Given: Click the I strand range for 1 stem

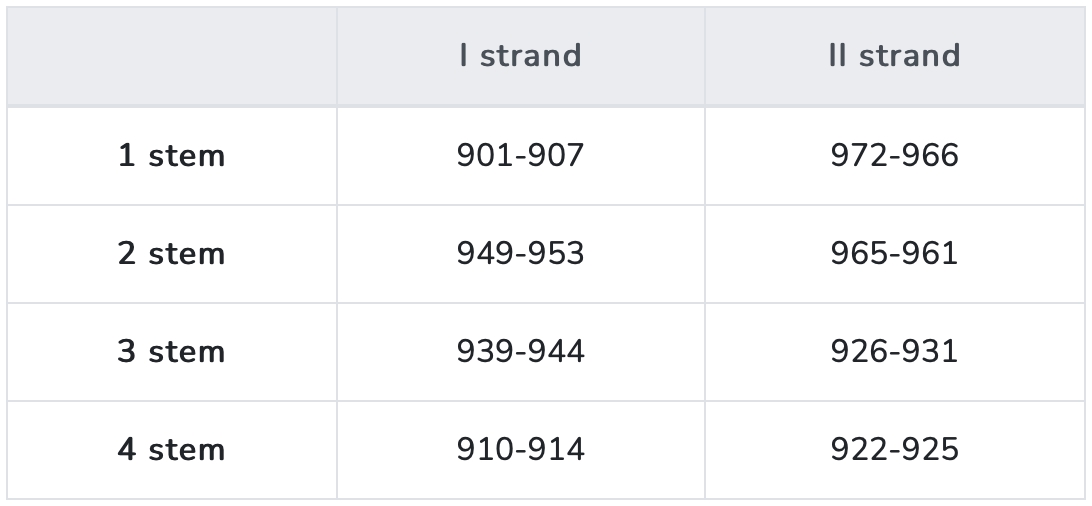Looking at the screenshot, I should (x=520, y=156).
